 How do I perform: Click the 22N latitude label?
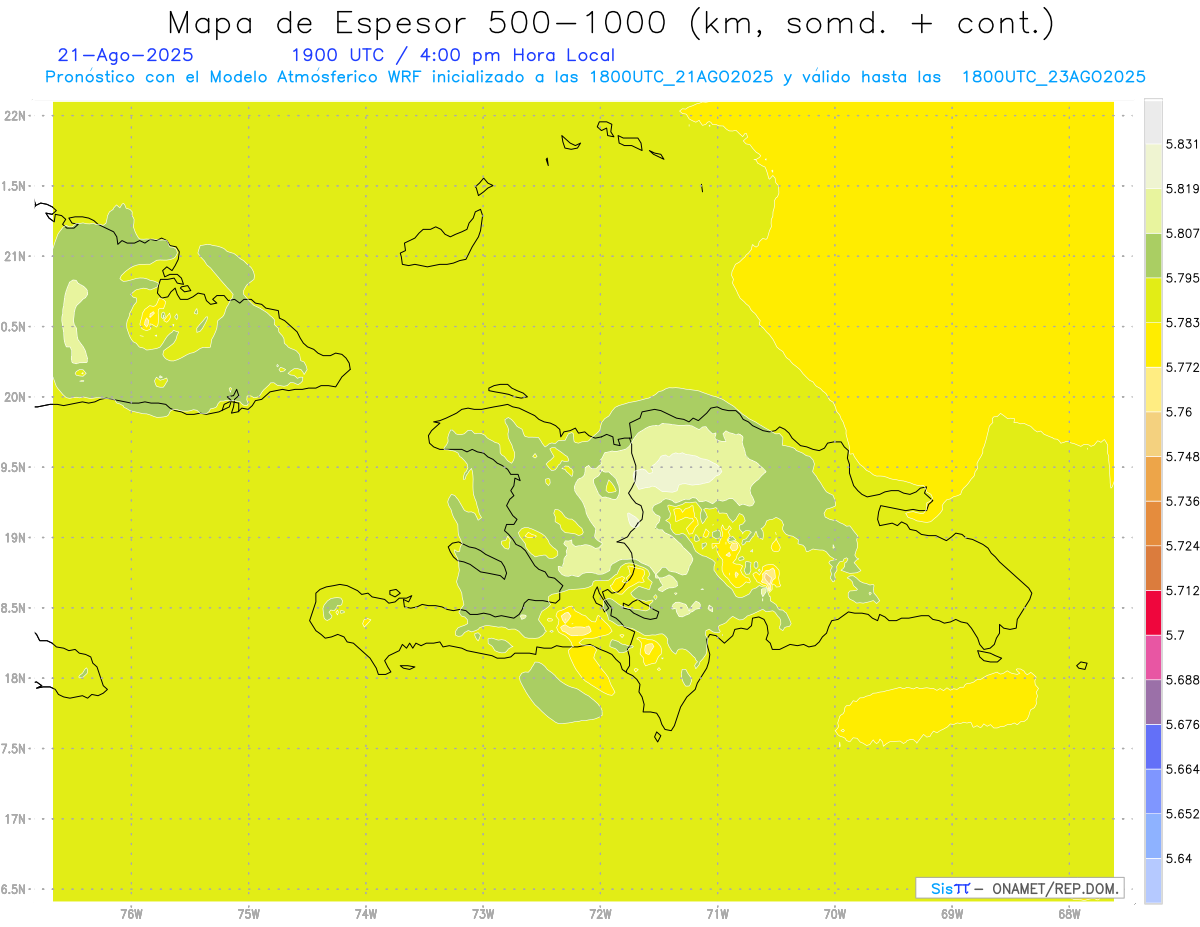tap(15, 115)
